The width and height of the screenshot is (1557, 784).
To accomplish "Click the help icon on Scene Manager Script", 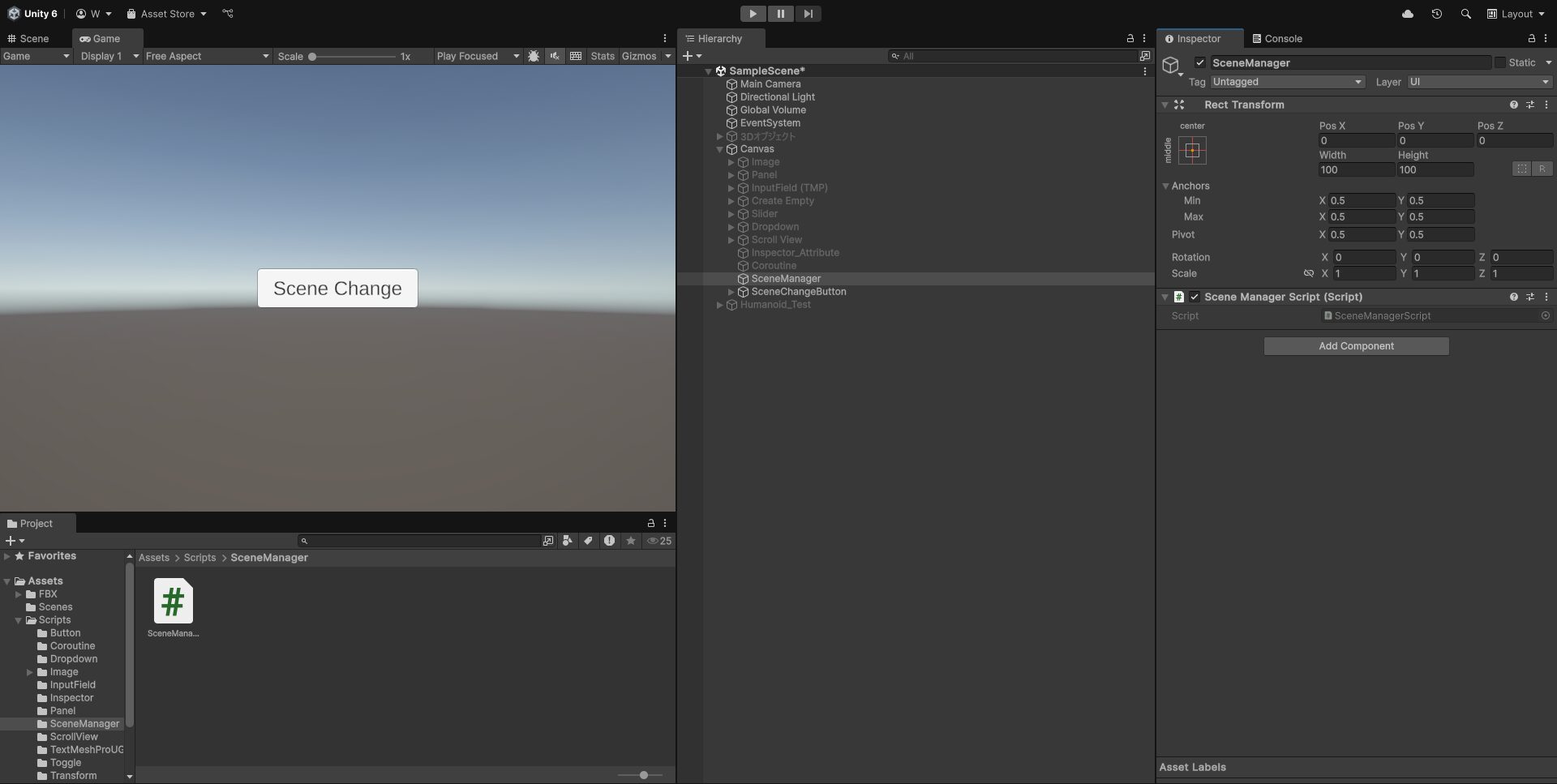I will 1513,297.
